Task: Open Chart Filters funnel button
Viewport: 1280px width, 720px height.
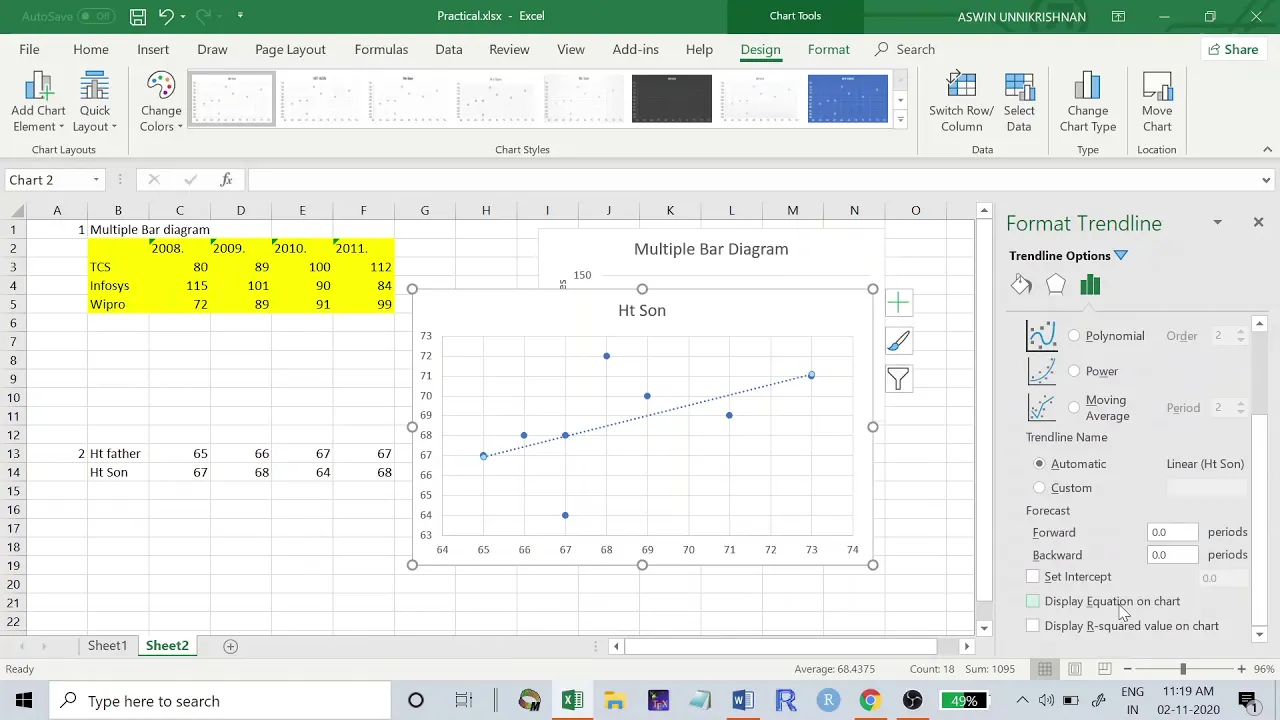Action: coord(898,379)
